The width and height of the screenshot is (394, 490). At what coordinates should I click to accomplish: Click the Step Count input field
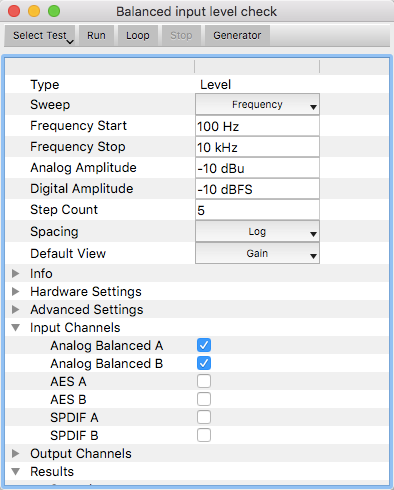click(x=257, y=210)
